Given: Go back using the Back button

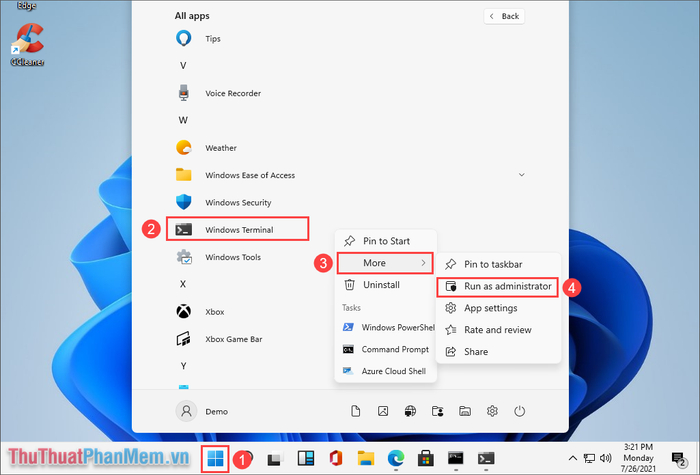Looking at the screenshot, I should pyautogui.click(x=504, y=16).
